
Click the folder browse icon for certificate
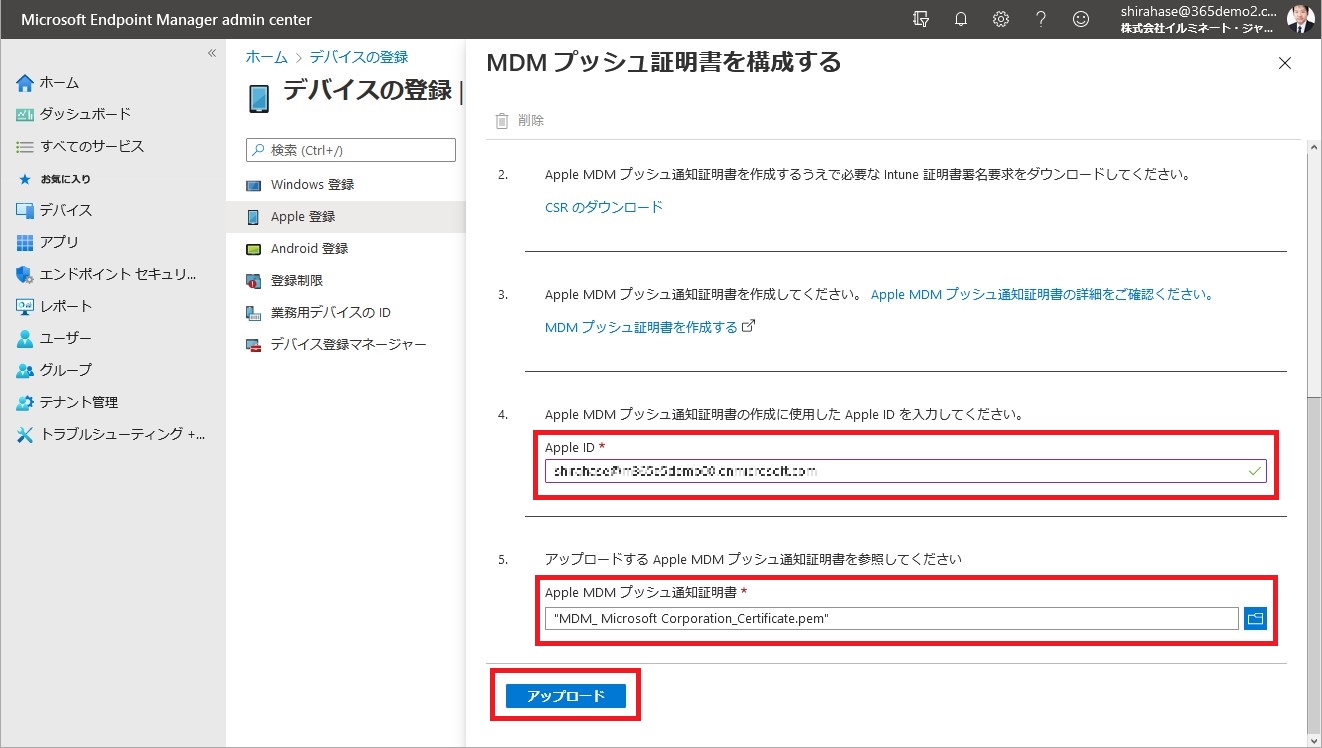(1255, 619)
